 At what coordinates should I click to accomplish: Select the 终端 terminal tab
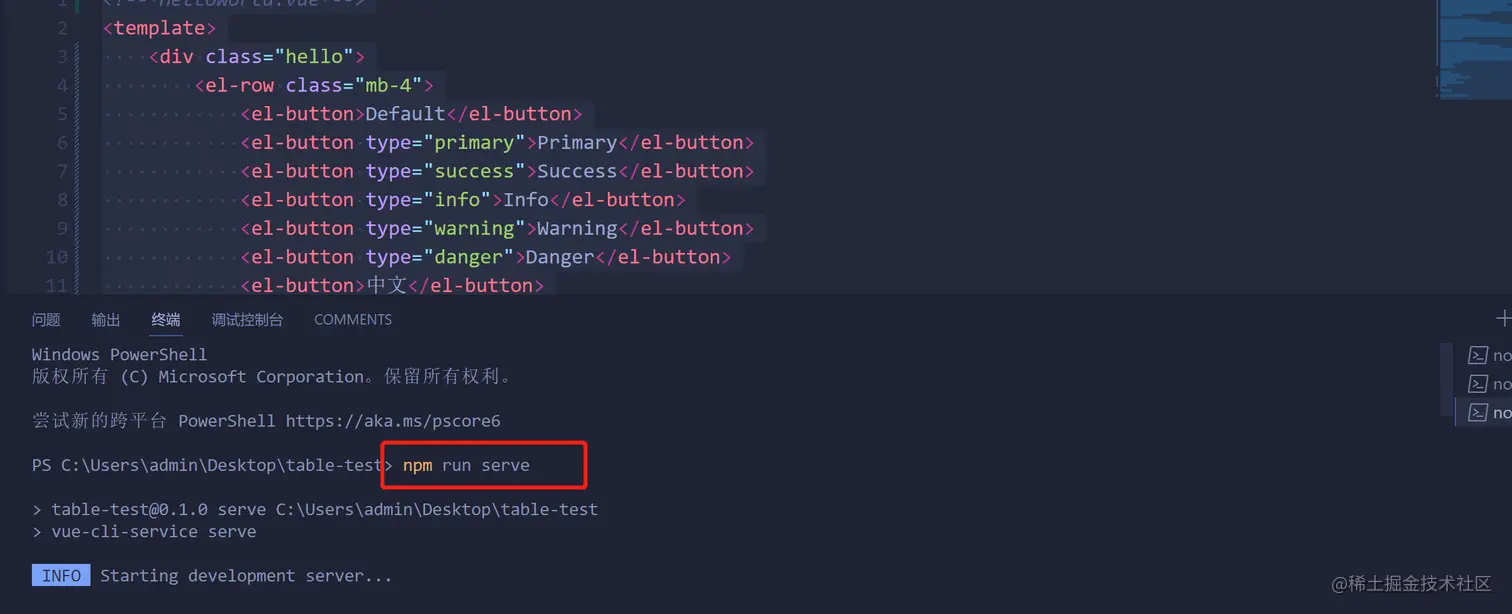pyautogui.click(x=166, y=320)
